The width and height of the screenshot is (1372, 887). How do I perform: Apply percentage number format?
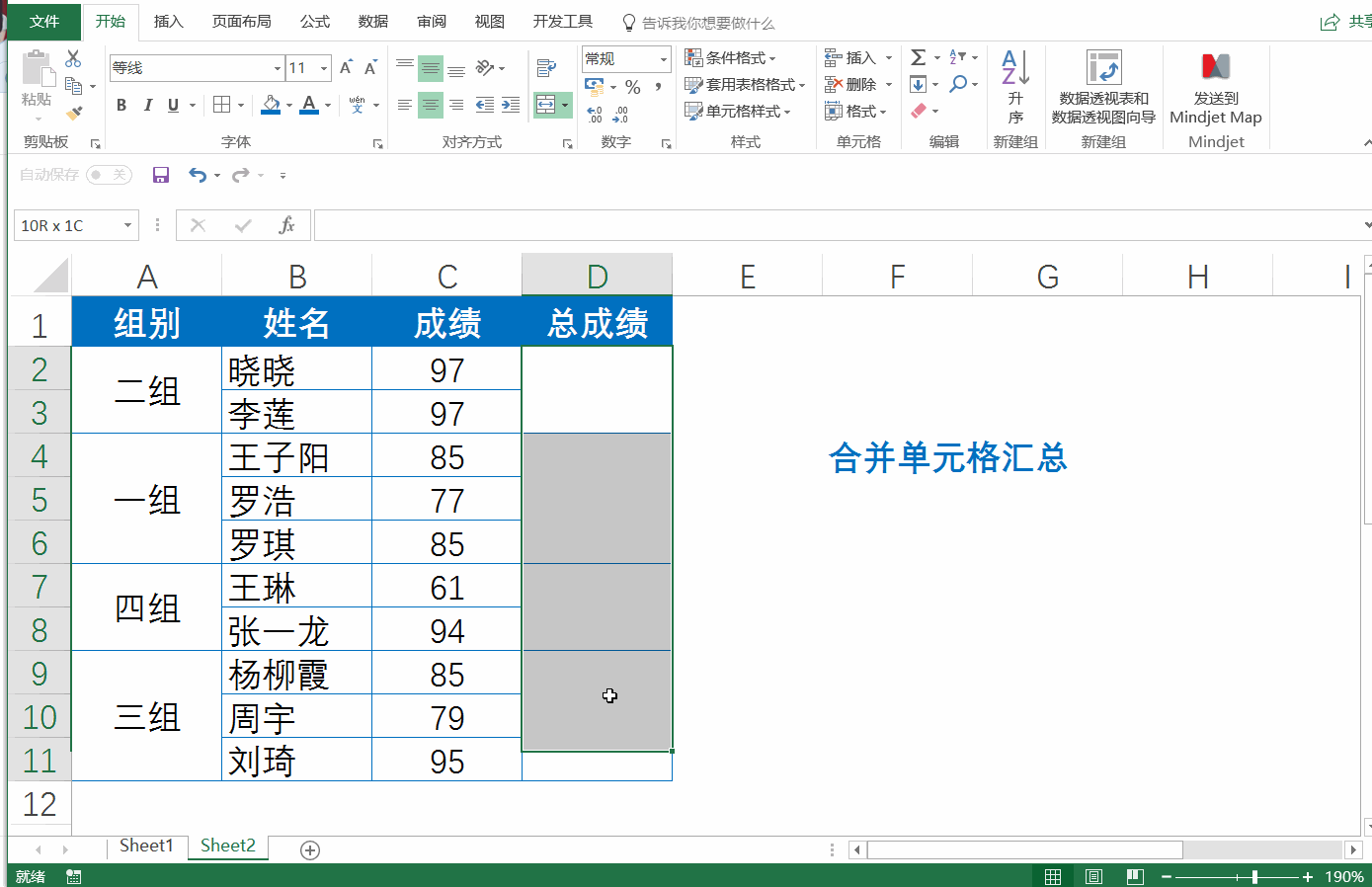[631, 87]
